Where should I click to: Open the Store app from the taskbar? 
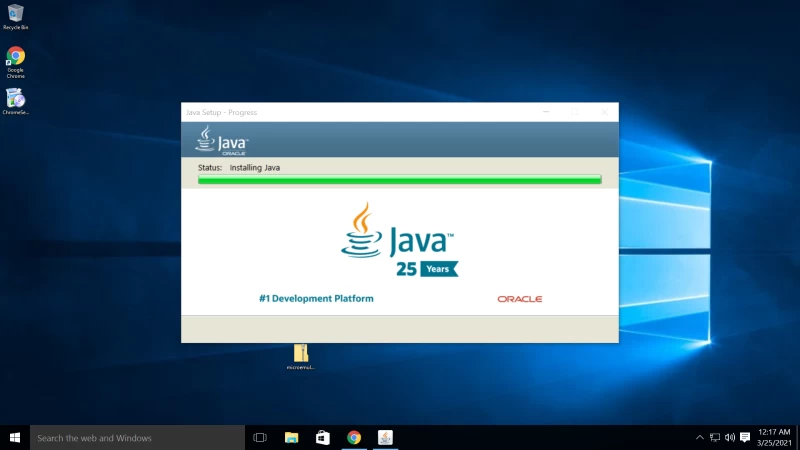pyautogui.click(x=322, y=437)
